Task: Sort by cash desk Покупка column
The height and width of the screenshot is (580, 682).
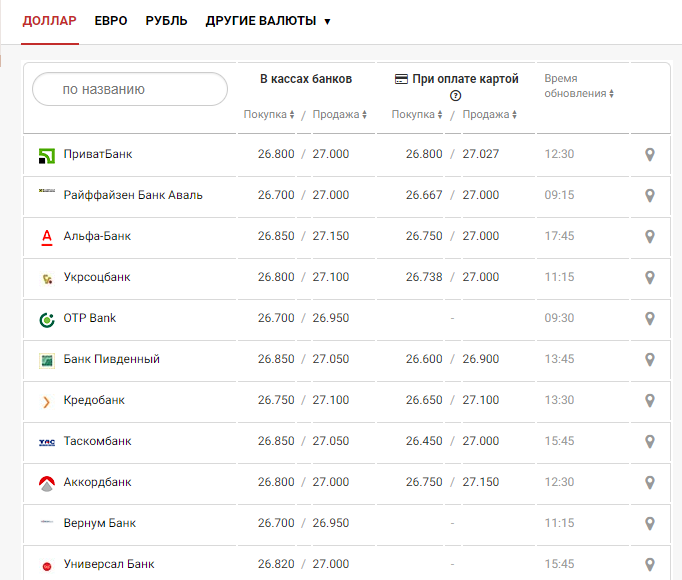Action: click(269, 115)
